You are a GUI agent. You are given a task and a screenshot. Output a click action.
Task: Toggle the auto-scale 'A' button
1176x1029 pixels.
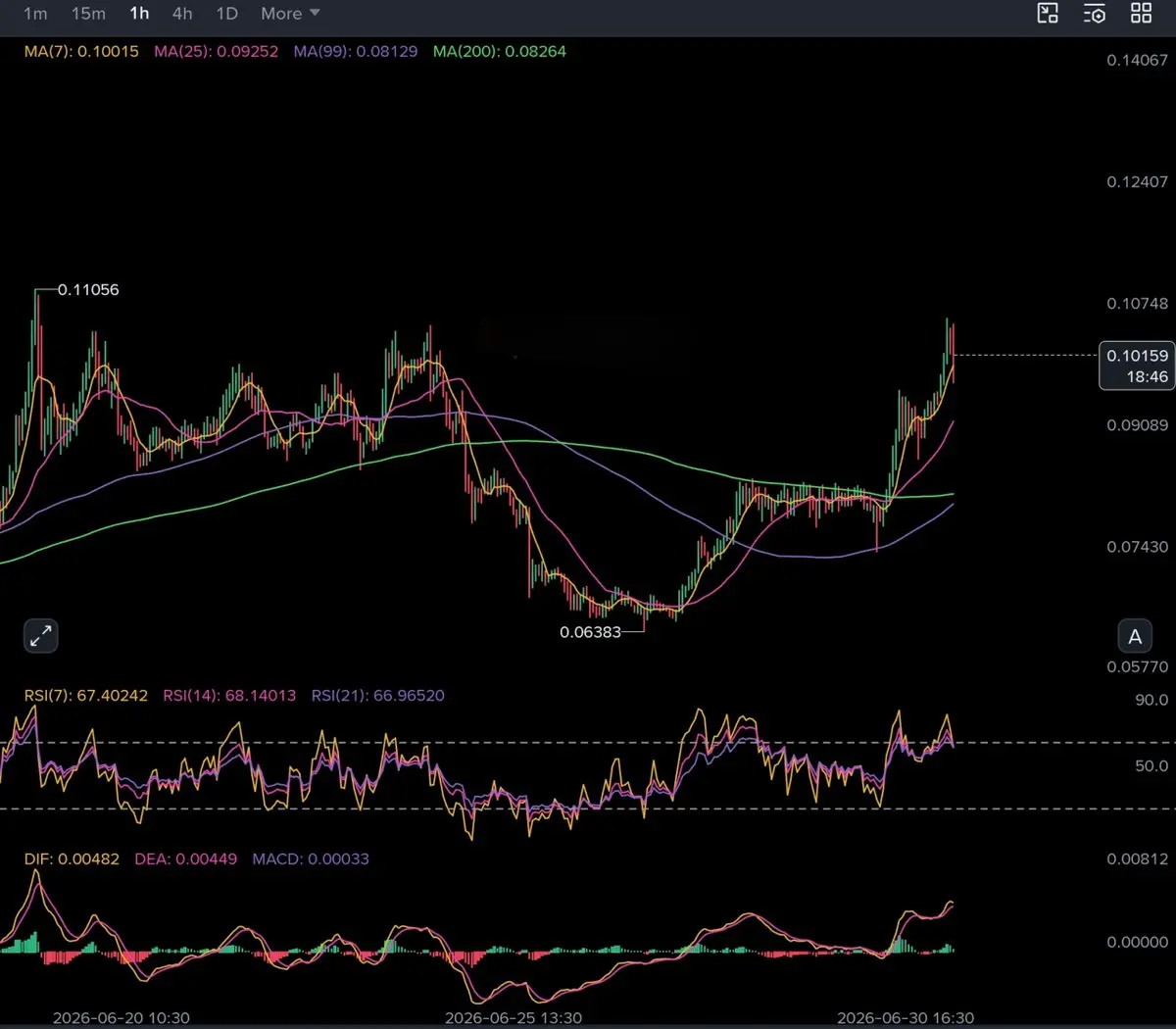[x=1135, y=637]
